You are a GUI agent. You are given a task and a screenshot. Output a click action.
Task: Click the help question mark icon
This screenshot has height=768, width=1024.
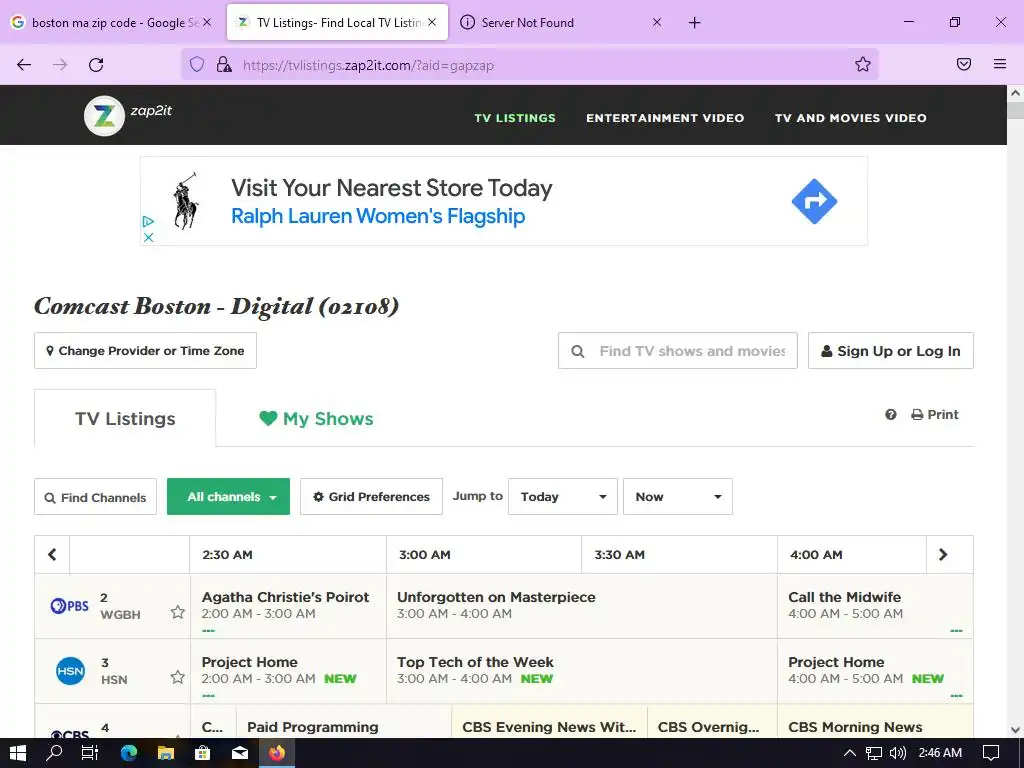click(891, 415)
